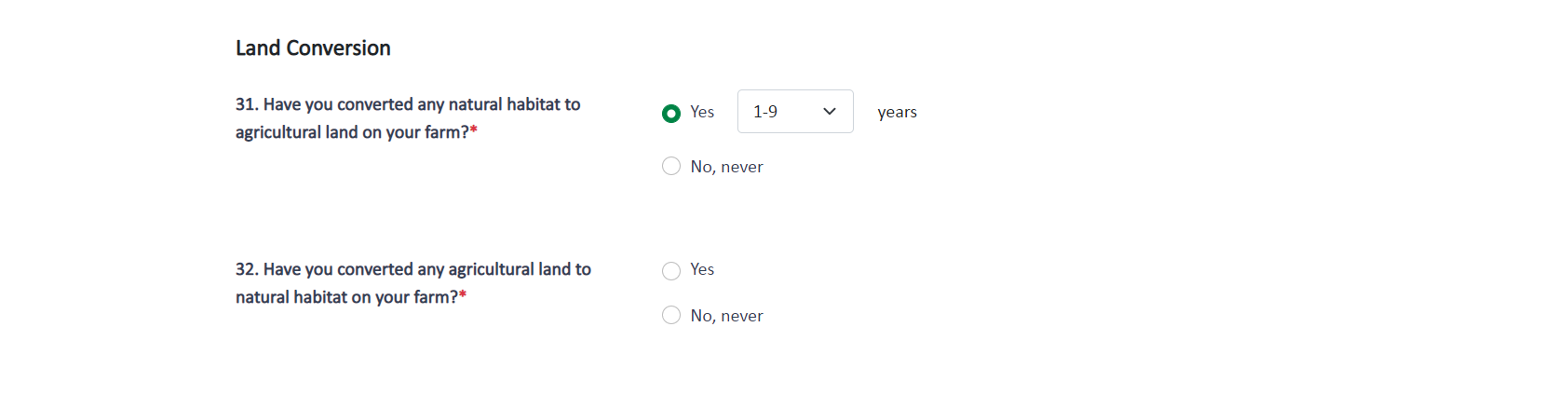The height and width of the screenshot is (395, 1568).
Task: Click the '1-9' value text in combo box
Action: tap(765, 112)
